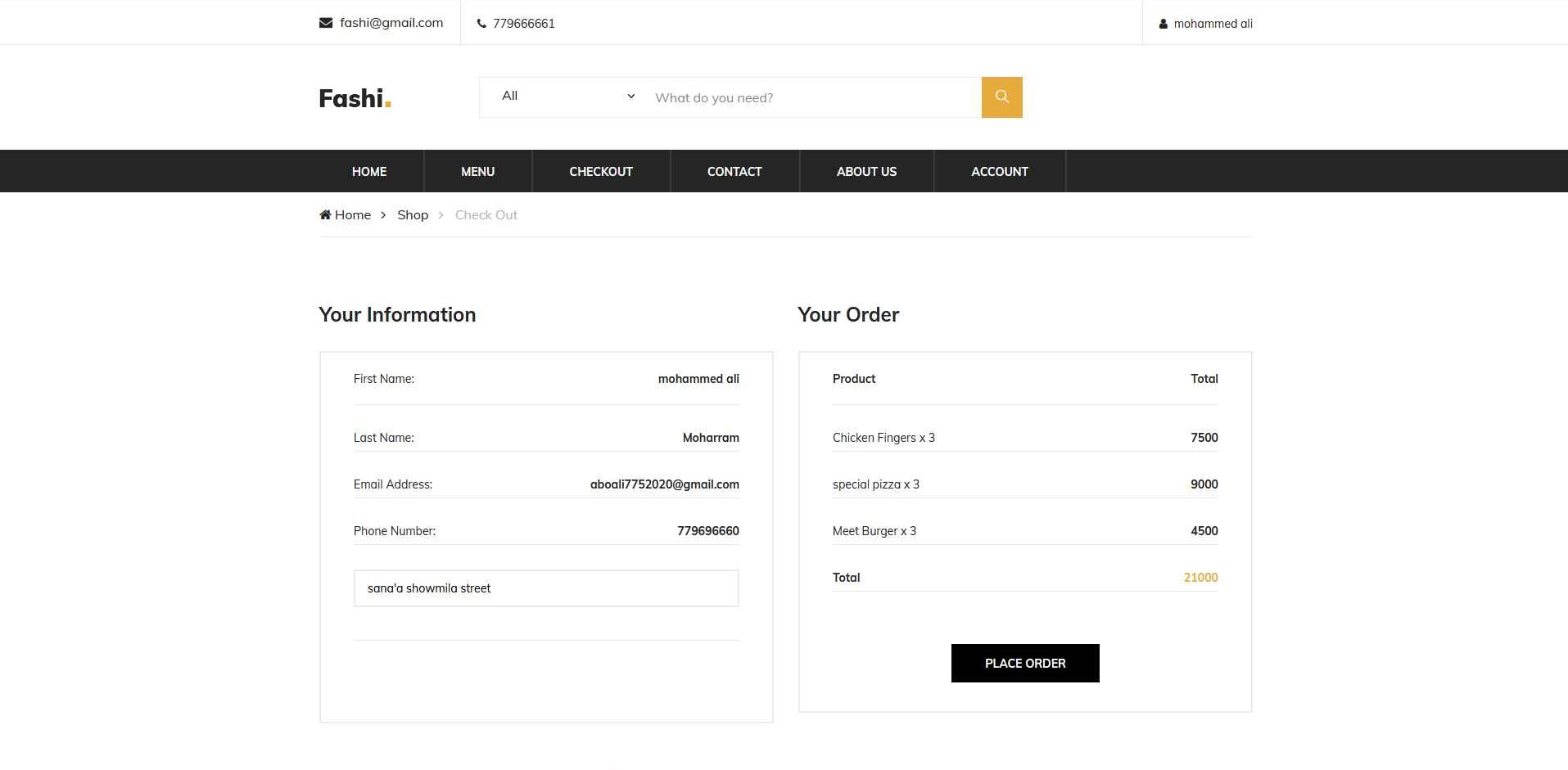Image resolution: width=1568 pixels, height=770 pixels.
Task: Open the CONTACT page
Action: [x=734, y=172]
